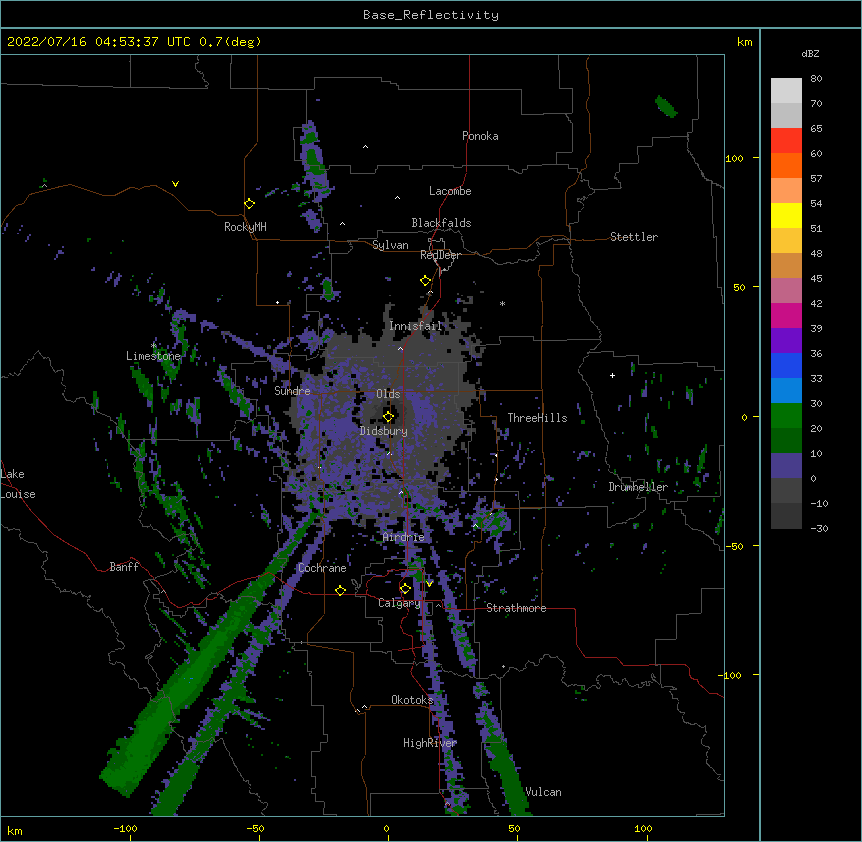The width and height of the screenshot is (862, 842).
Task: Click the yellow V marker northeast of Calgary
Action: [429, 584]
